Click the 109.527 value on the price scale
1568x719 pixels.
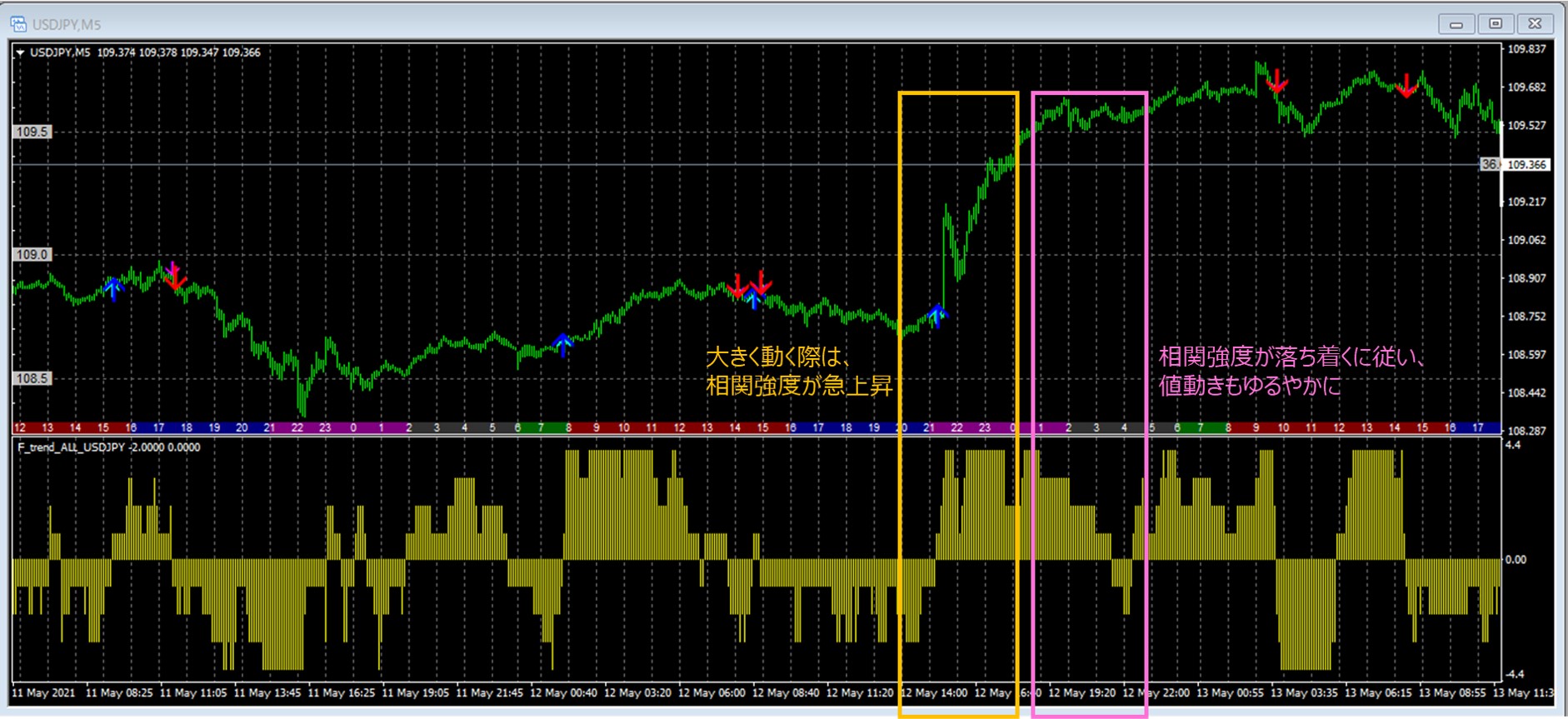(1526, 126)
